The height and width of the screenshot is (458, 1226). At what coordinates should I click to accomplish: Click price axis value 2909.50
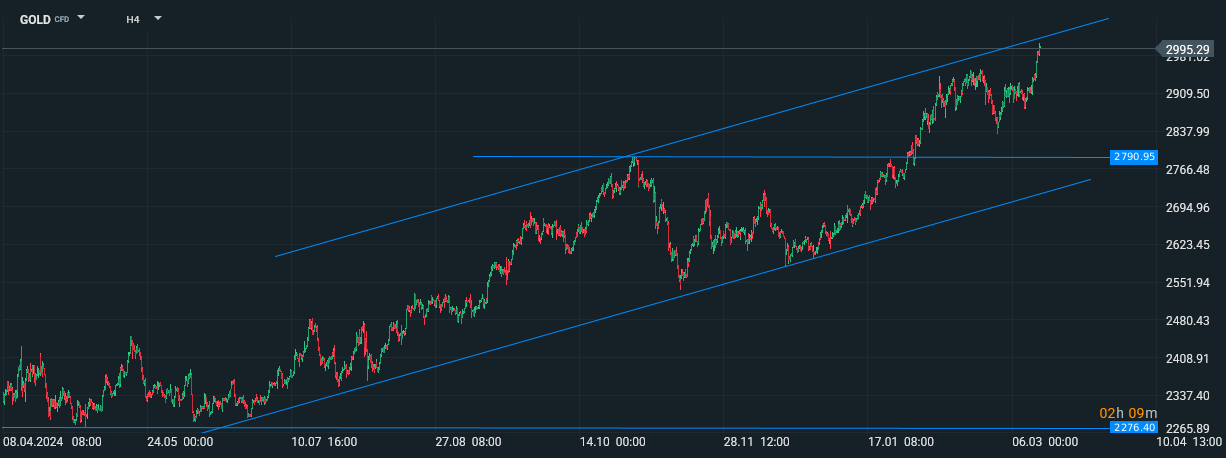click(x=1187, y=94)
